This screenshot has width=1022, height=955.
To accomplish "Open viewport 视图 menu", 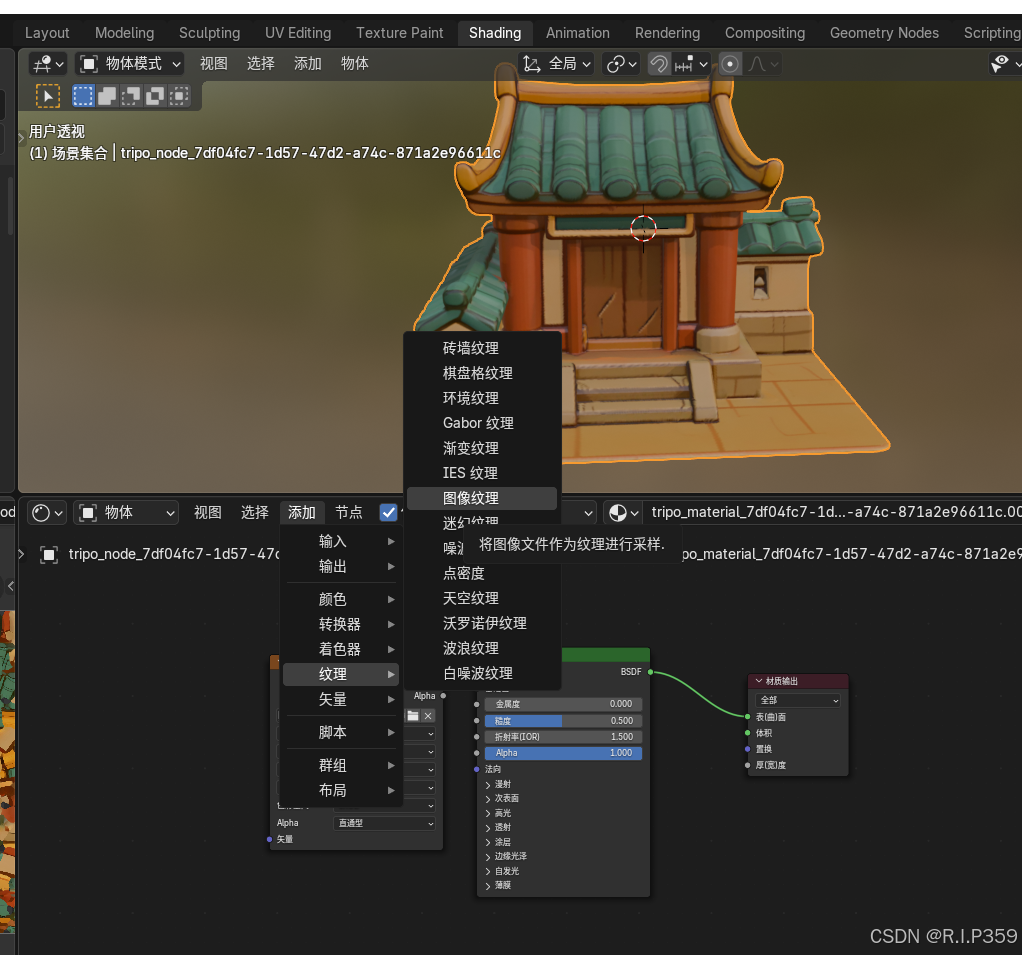I will point(214,64).
